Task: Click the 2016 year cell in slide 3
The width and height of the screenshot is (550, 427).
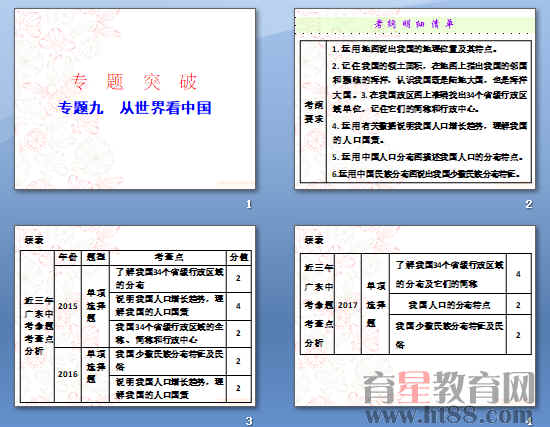Action: (68, 374)
